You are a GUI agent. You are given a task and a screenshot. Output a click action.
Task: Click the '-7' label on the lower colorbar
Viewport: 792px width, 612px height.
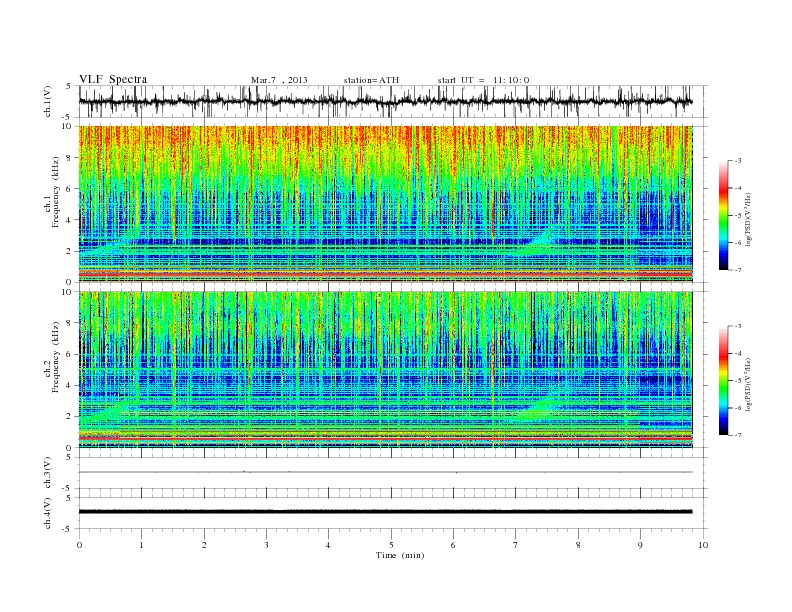click(738, 435)
